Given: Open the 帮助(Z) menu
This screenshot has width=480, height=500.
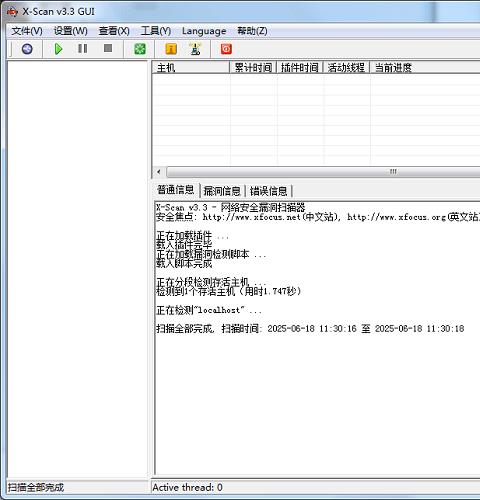Looking at the screenshot, I should coord(252,31).
